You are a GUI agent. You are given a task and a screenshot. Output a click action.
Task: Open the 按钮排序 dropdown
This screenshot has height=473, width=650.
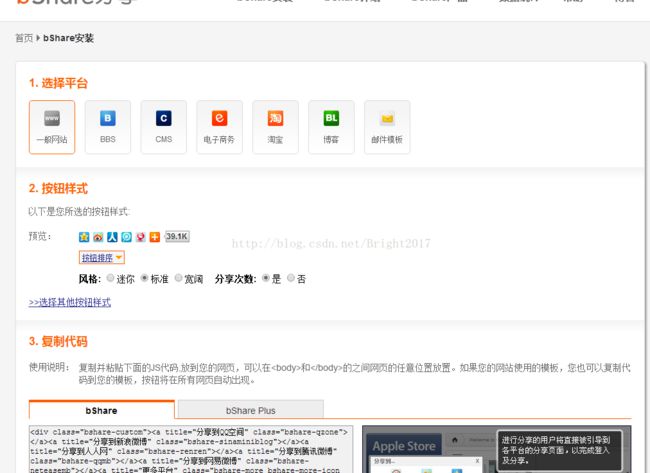click(x=102, y=258)
